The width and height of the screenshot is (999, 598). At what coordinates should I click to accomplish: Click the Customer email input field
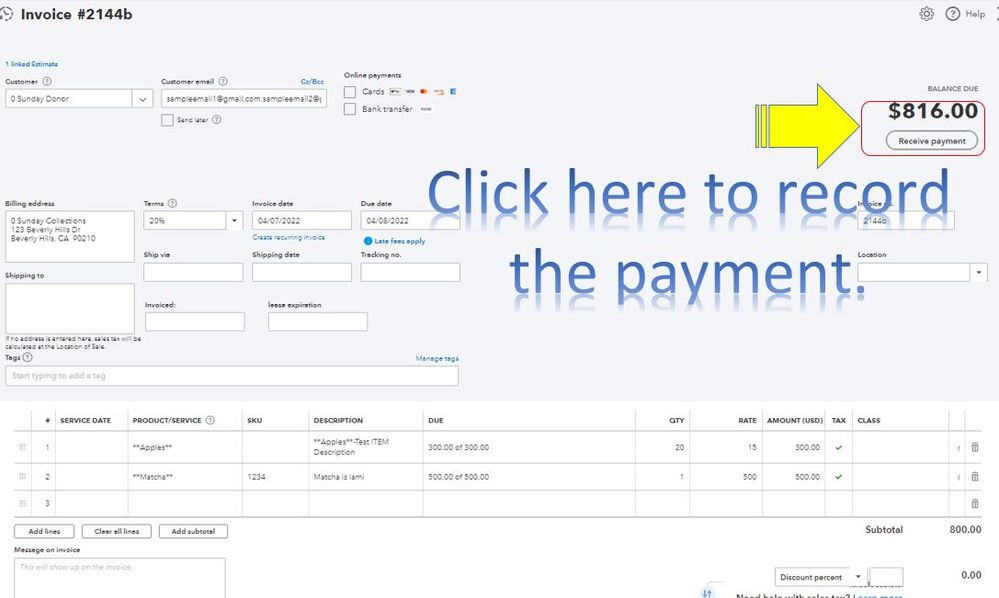click(x=244, y=99)
